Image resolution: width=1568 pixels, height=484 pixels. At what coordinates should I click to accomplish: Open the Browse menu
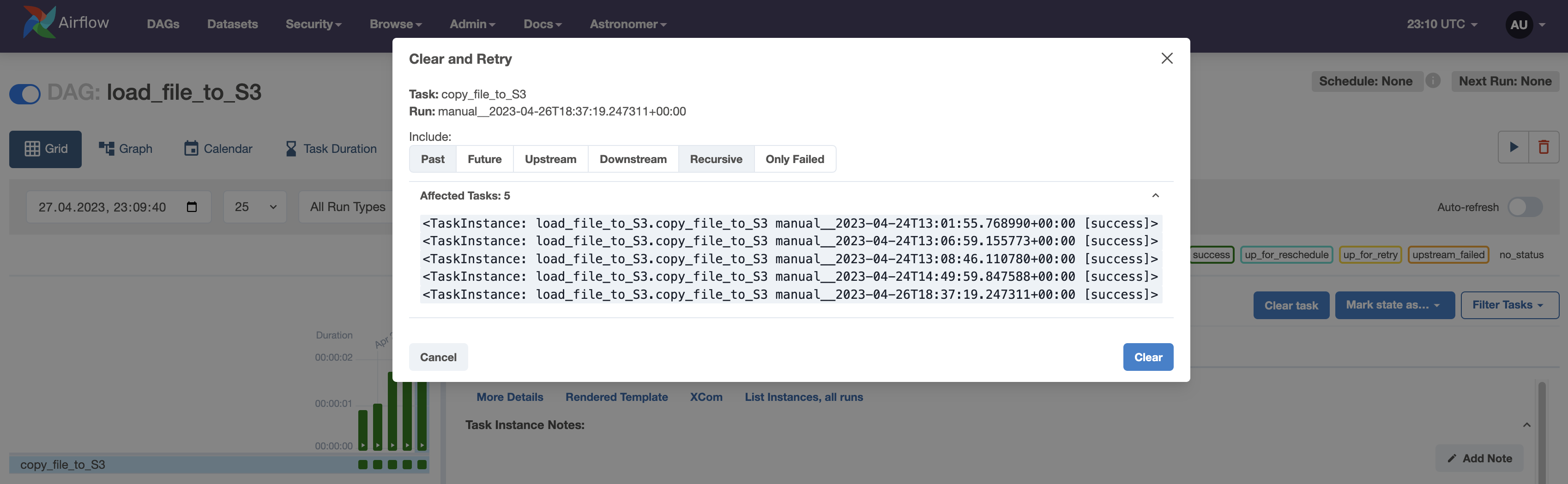395,24
